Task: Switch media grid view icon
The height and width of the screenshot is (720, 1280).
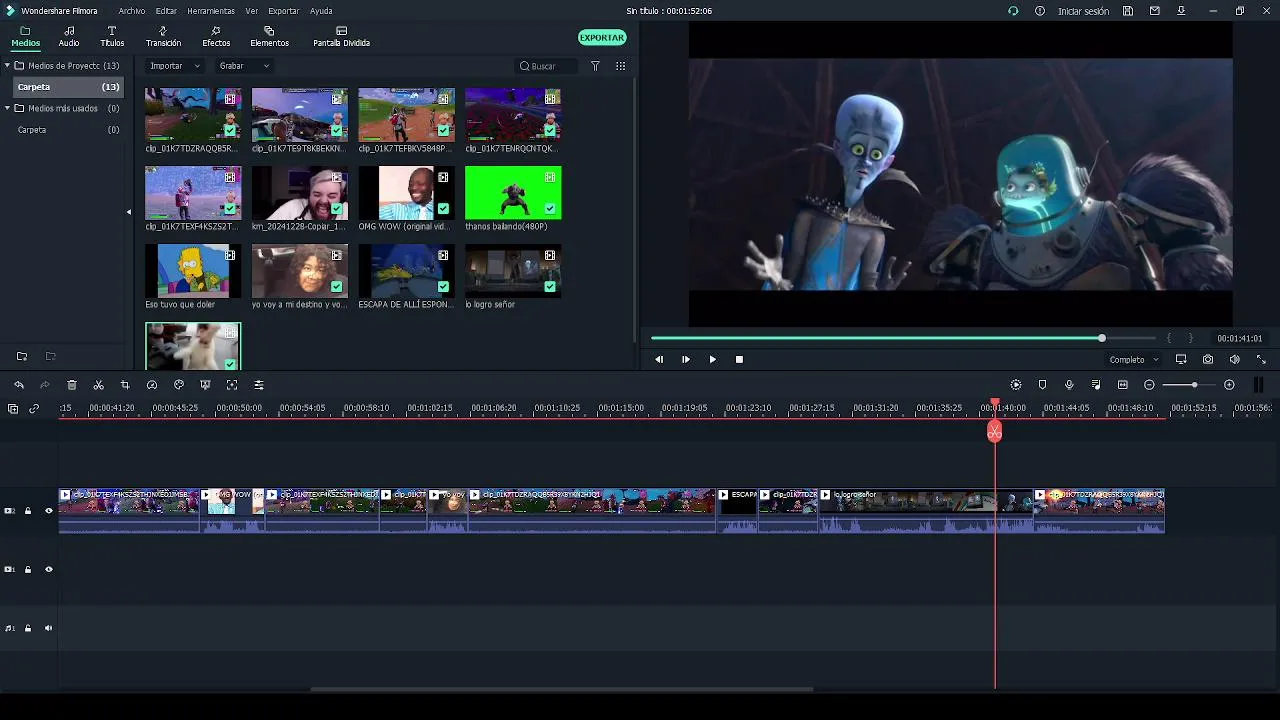Action: click(x=621, y=66)
